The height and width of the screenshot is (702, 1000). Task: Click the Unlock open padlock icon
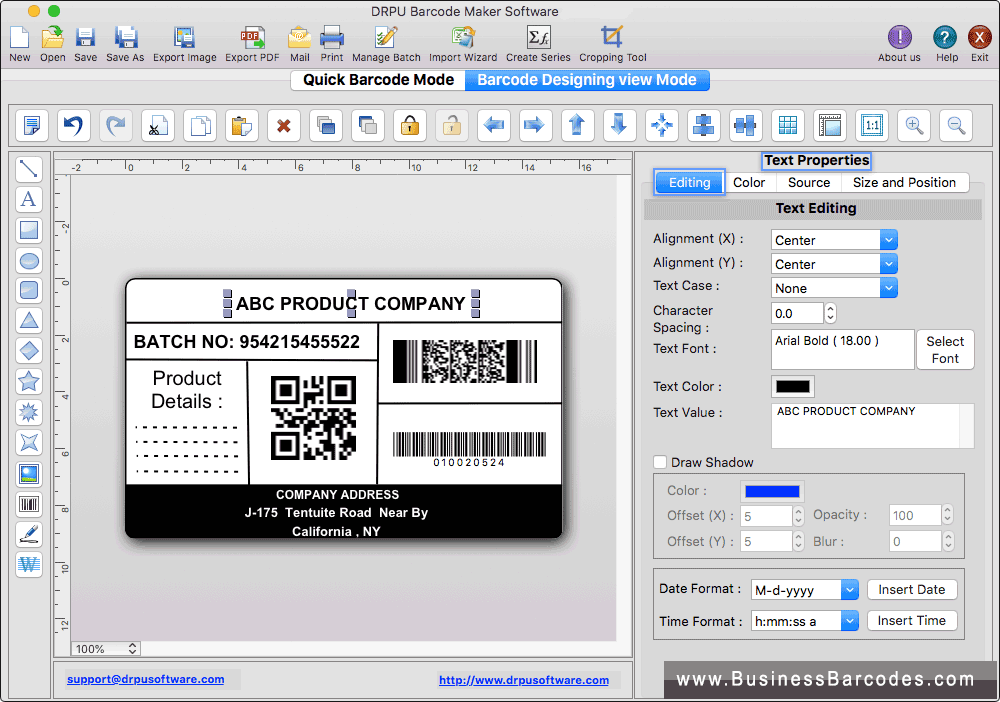coord(452,125)
